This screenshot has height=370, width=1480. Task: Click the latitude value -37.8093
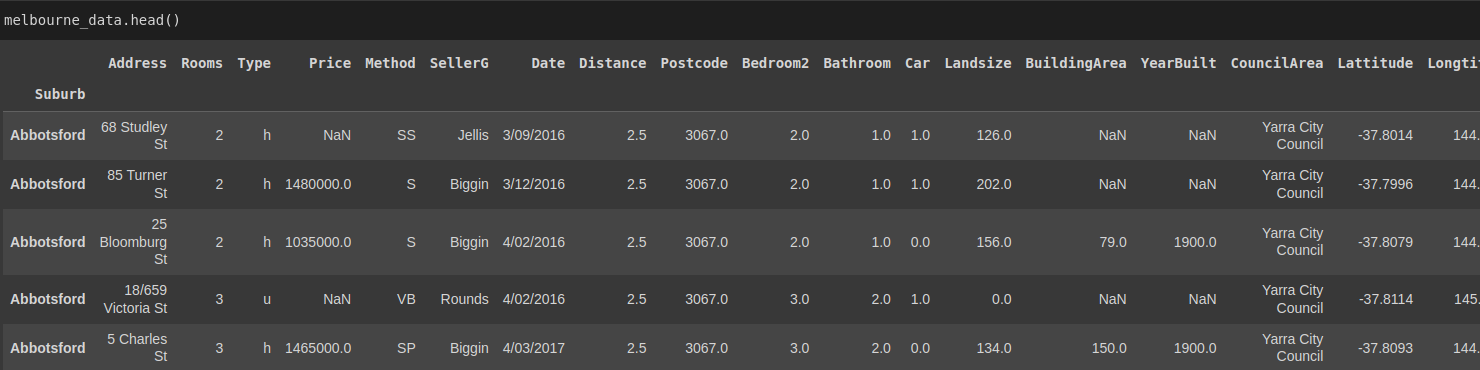[x=1385, y=348]
